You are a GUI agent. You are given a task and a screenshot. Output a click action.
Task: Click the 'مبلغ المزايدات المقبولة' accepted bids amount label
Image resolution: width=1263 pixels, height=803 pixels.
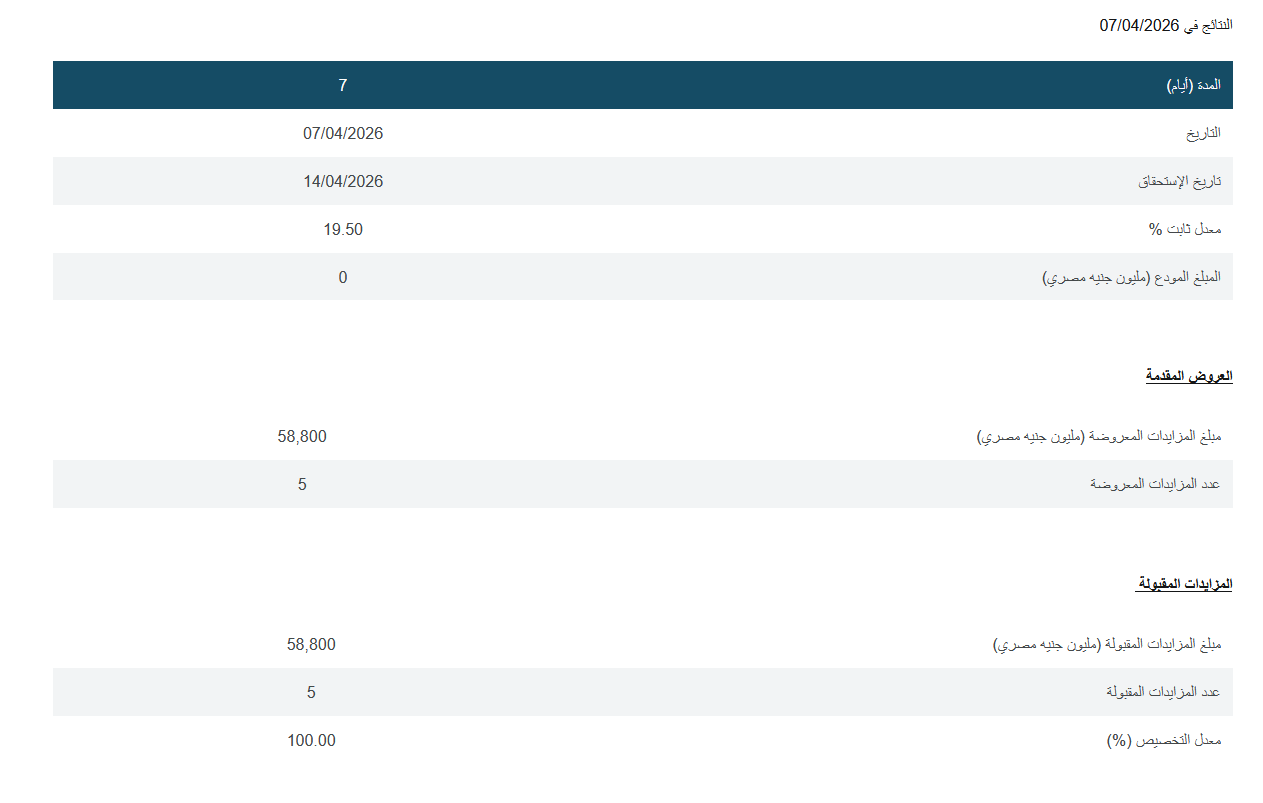[x=1106, y=645]
